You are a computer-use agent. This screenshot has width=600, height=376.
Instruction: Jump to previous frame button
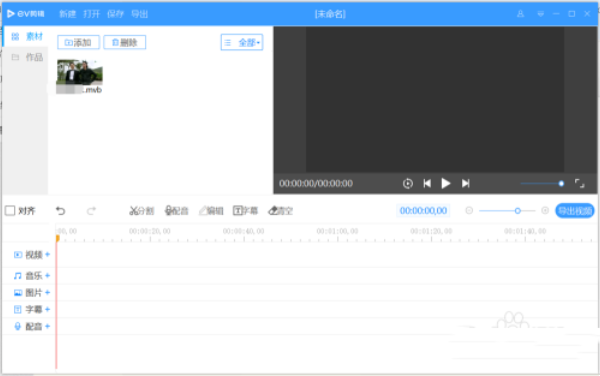(x=427, y=184)
